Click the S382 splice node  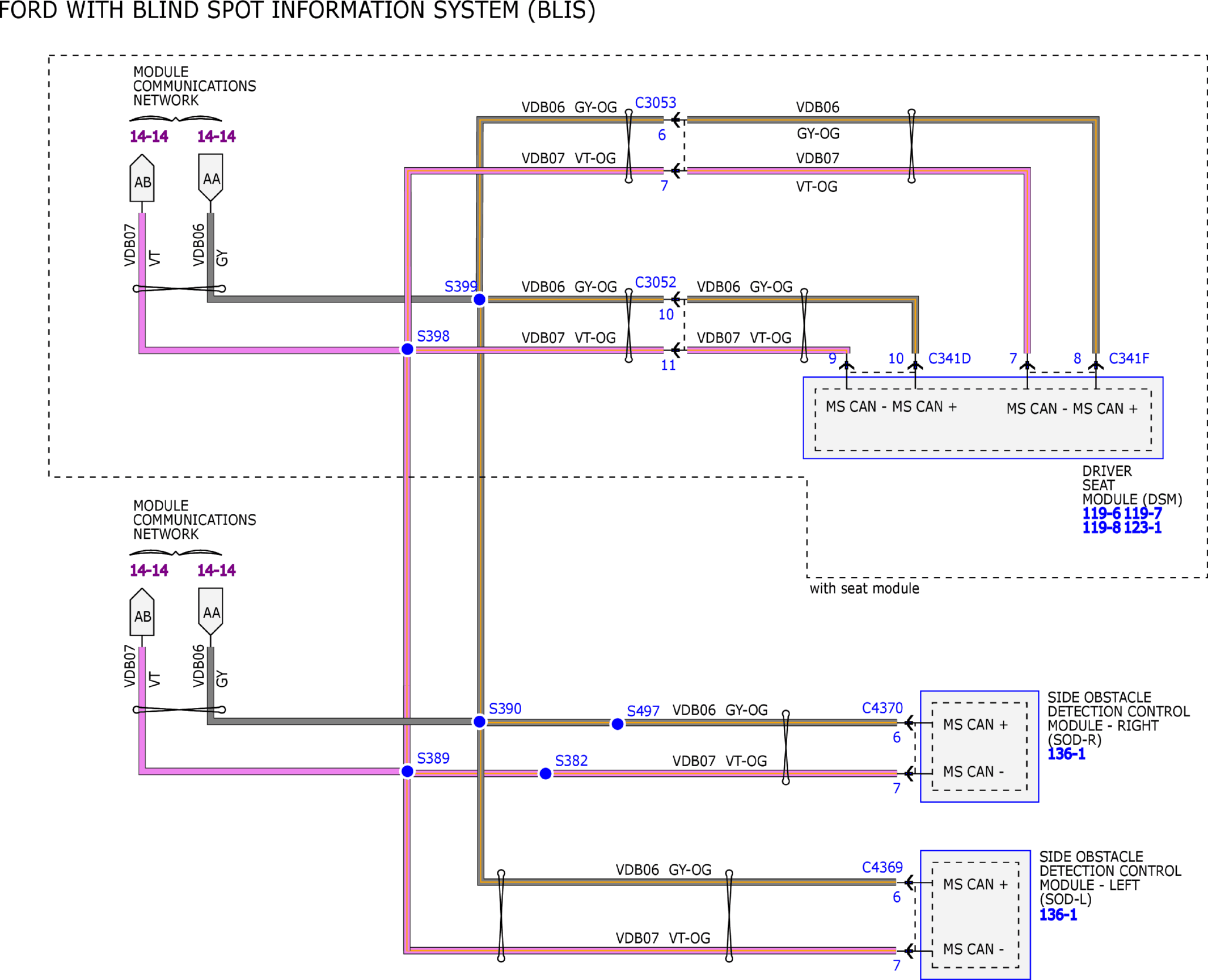[x=545, y=774]
